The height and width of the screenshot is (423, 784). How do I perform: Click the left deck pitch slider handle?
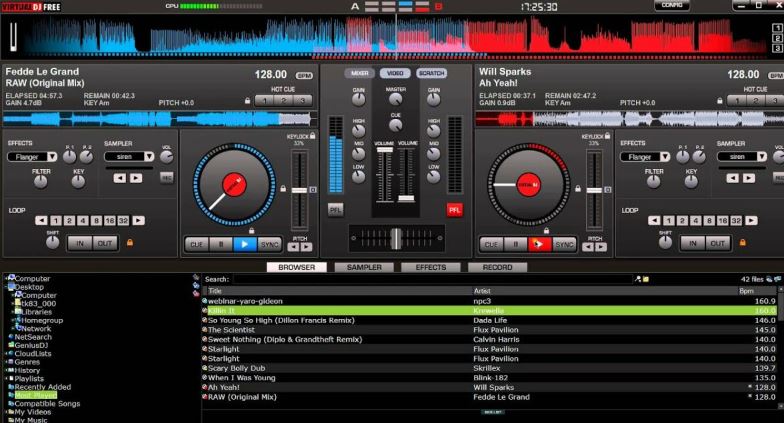click(x=299, y=190)
